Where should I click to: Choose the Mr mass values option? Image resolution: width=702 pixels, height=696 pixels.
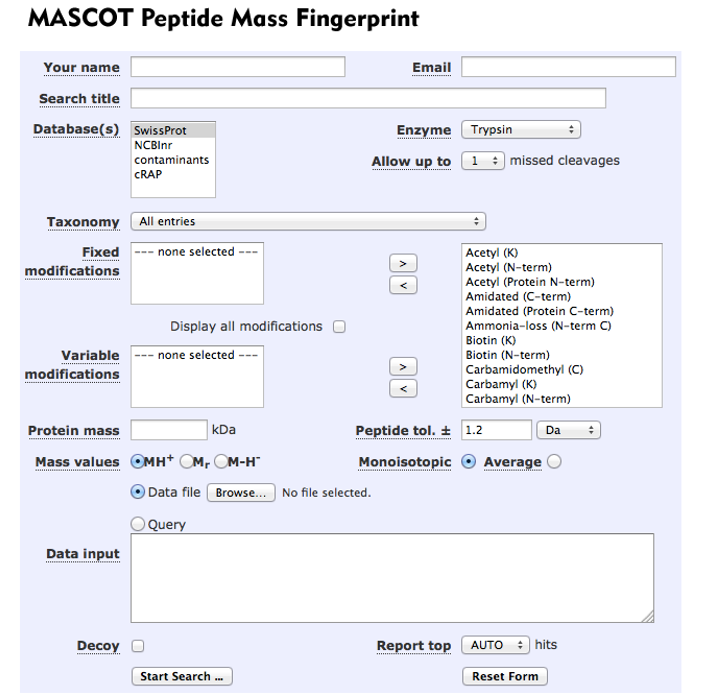click(x=186, y=462)
